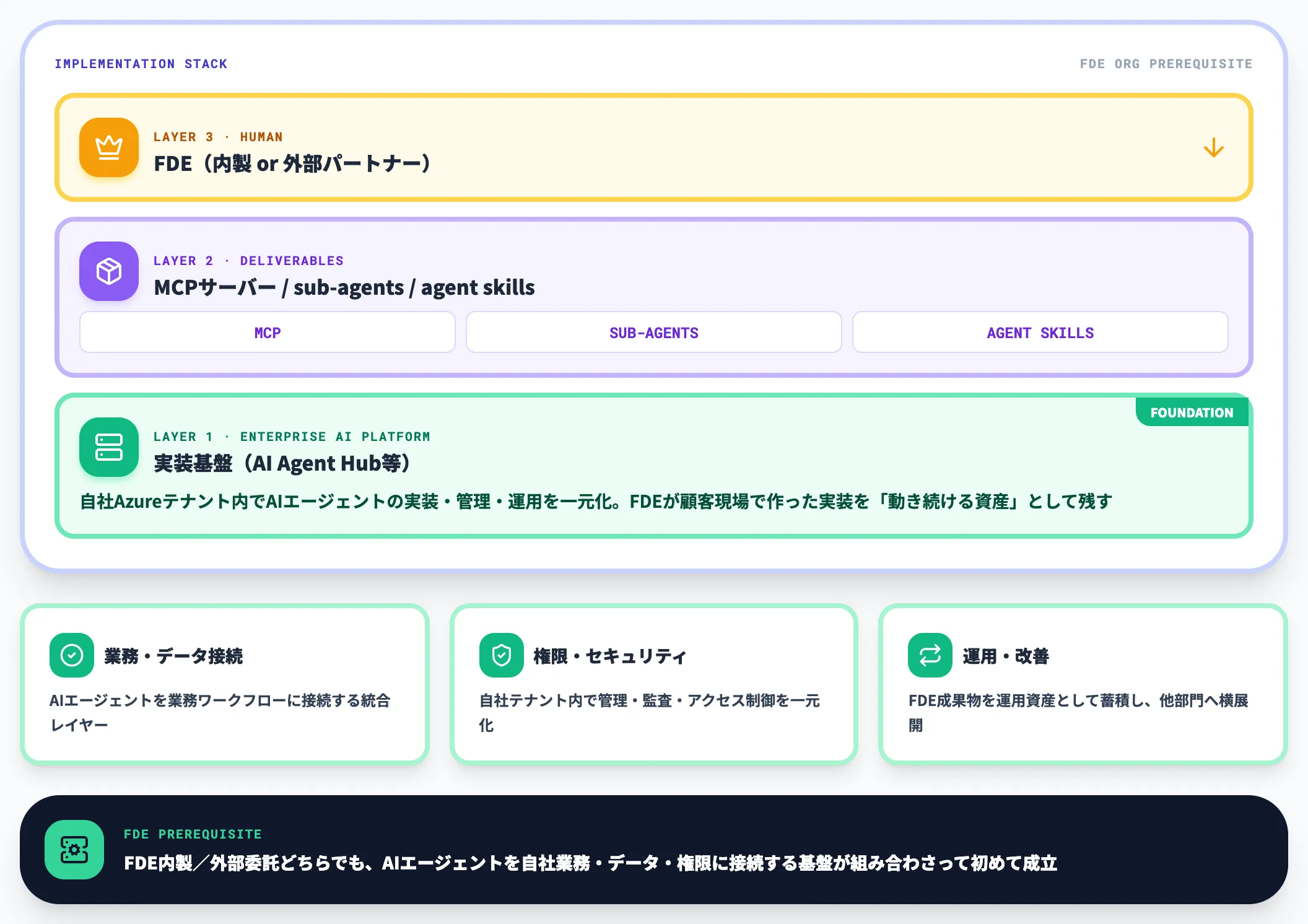The image size is (1308, 924).
Task: Click the 運用・改善 card heading
Action: 1006,656
